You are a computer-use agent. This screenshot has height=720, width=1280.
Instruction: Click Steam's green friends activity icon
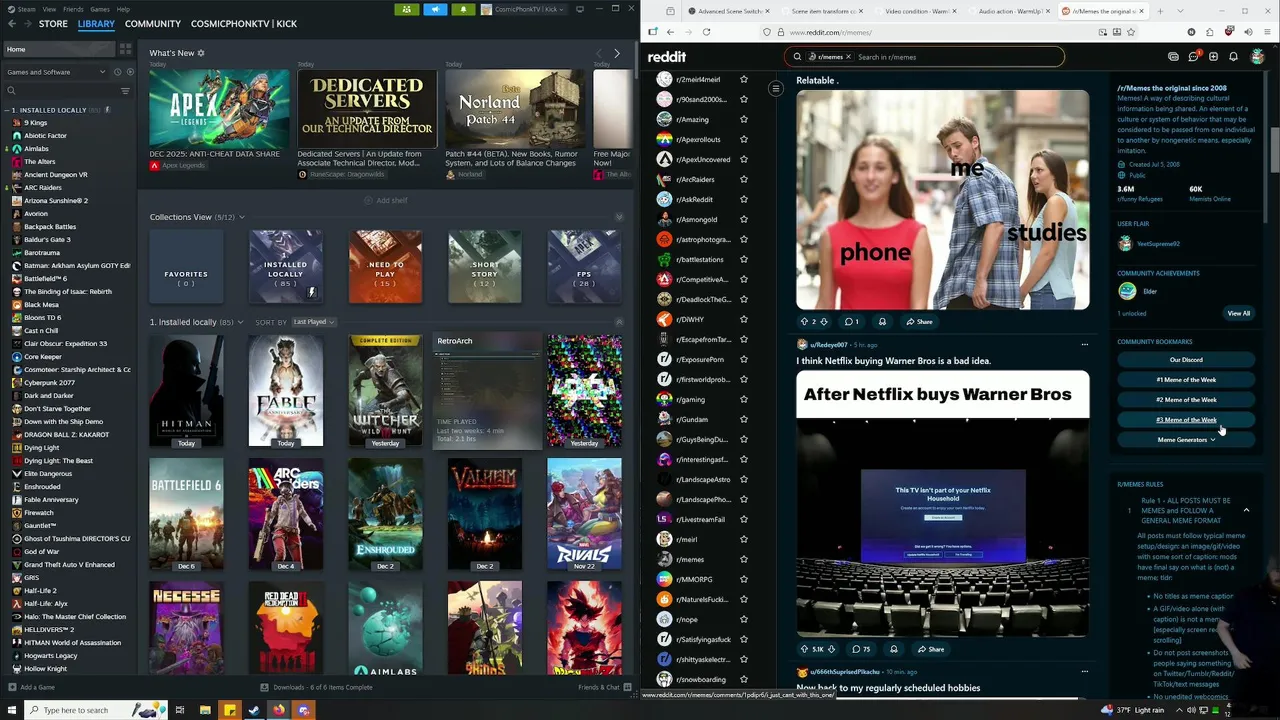tap(406, 9)
